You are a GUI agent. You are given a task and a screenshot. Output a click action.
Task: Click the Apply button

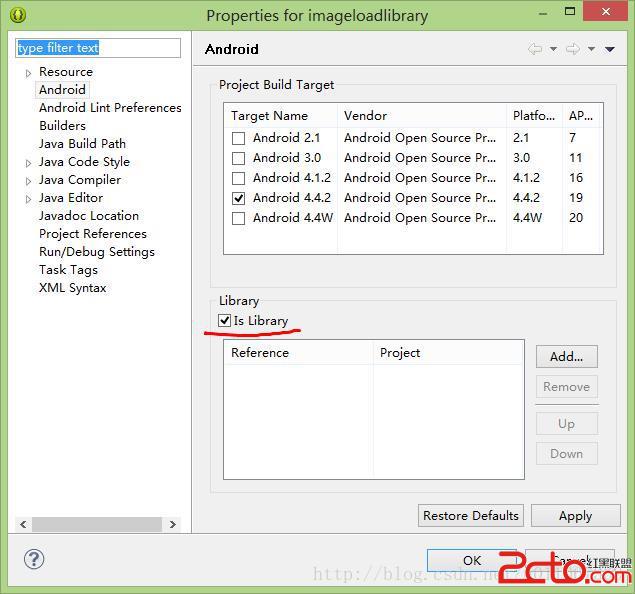[575, 515]
